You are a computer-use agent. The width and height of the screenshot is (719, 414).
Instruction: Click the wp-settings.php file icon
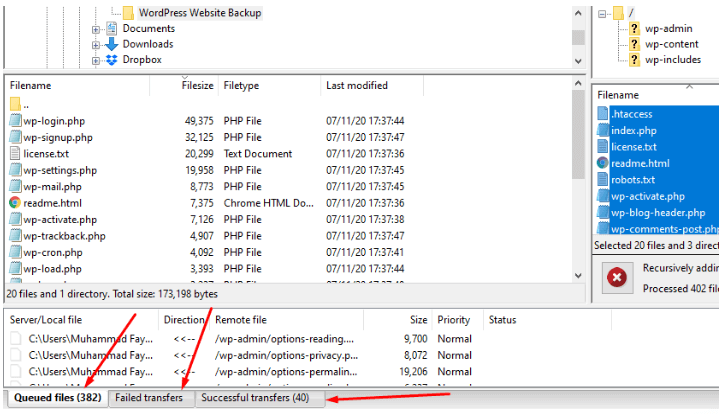click(x=15, y=170)
